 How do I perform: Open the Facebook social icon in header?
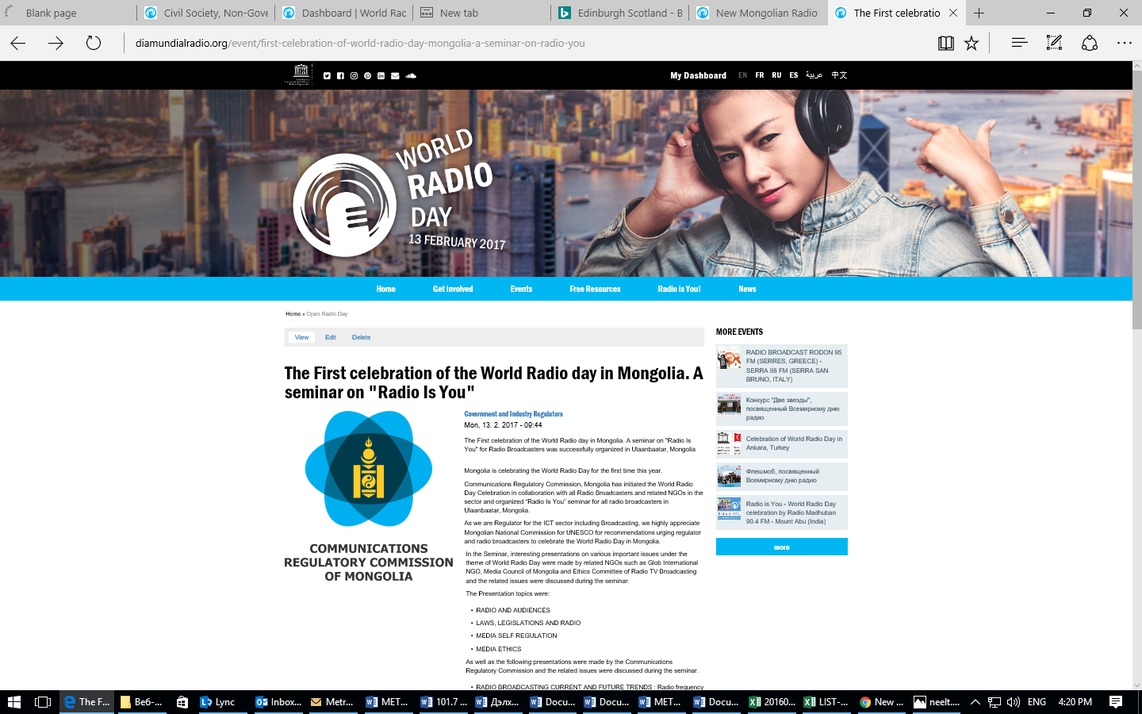point(340,76)
